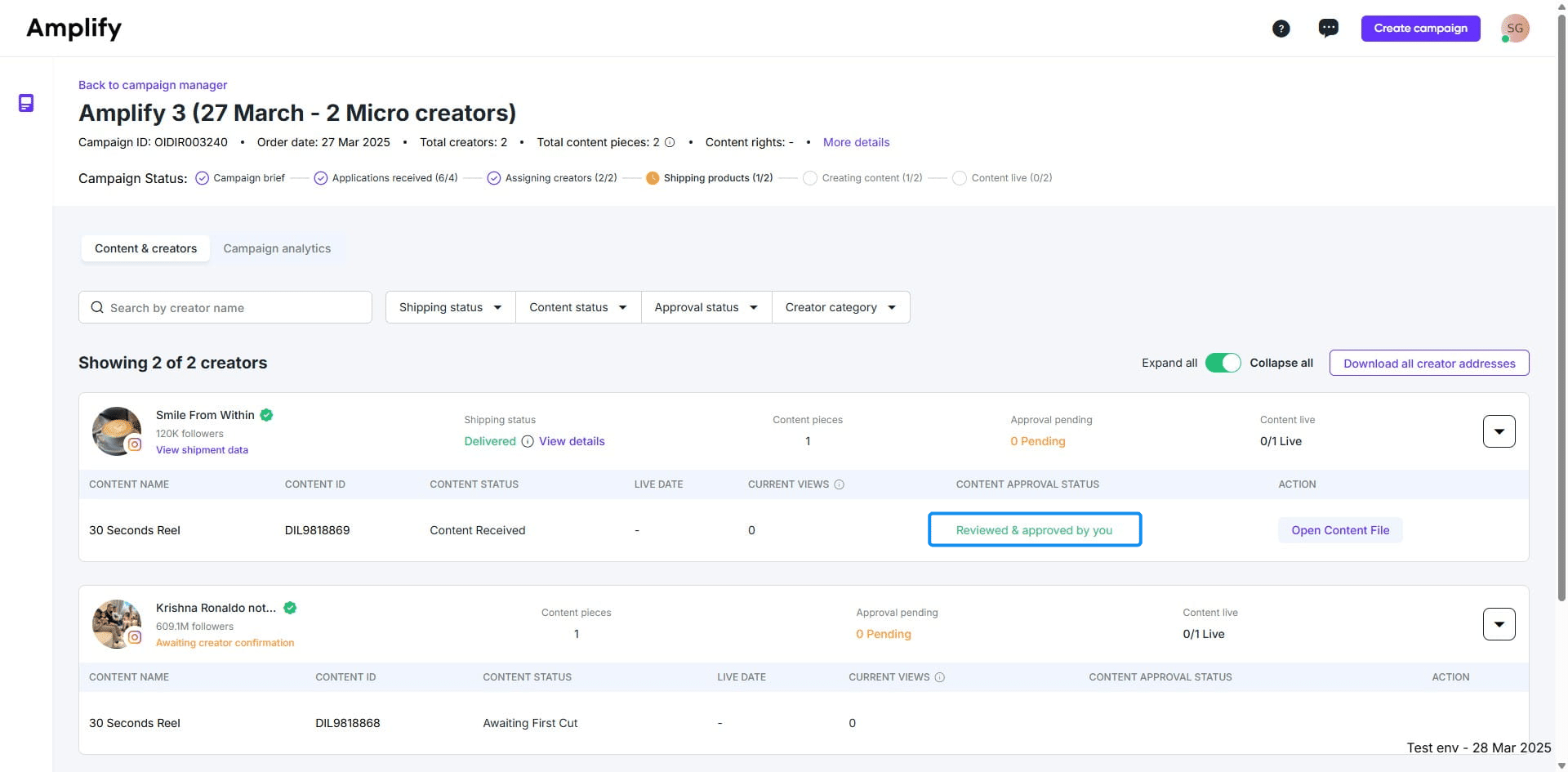1568x772 pixels.
Task: Click the help question mark icon
Action: pos(1281,29)
